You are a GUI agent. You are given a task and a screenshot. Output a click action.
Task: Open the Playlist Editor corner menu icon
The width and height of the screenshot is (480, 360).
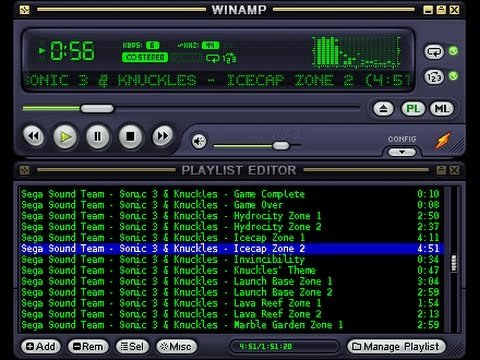(x=25, y=170)
